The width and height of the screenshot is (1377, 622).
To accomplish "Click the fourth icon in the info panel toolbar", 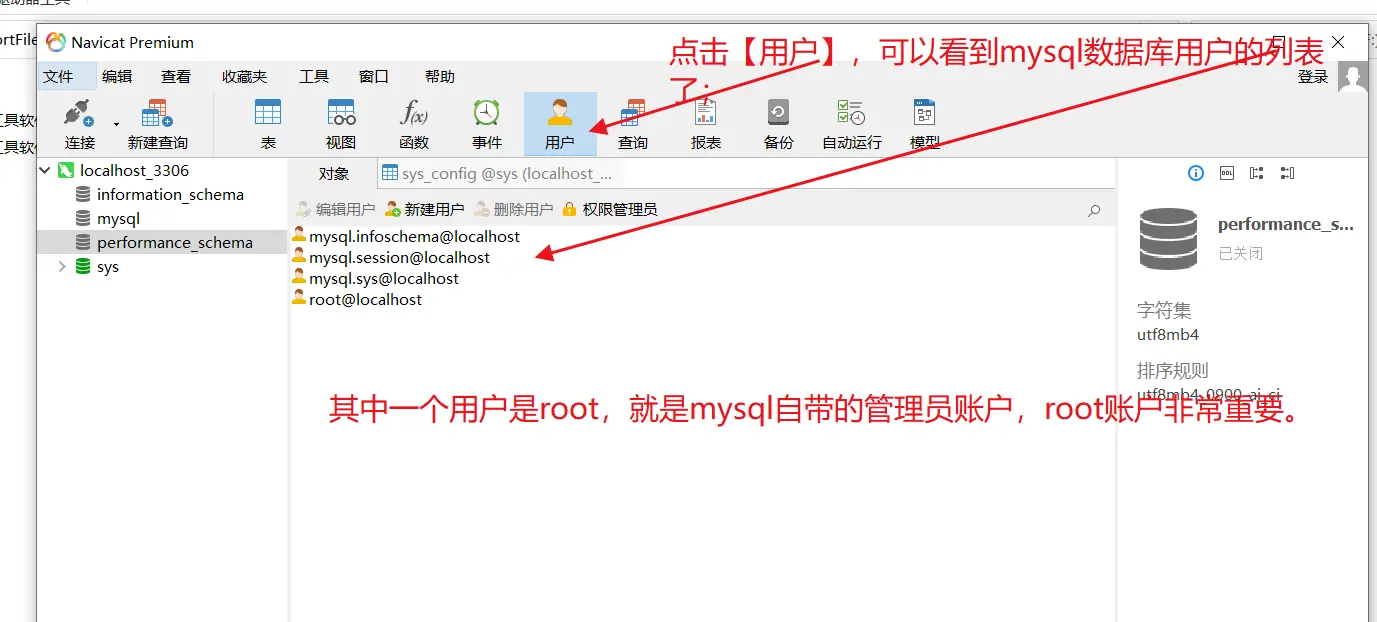I will (x=1287, y=173).
